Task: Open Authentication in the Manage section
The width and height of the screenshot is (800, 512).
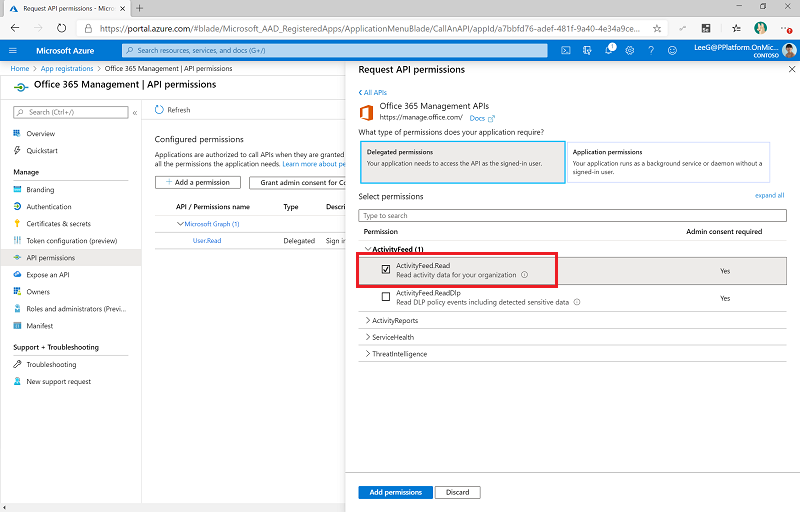Action: (48, 207)
